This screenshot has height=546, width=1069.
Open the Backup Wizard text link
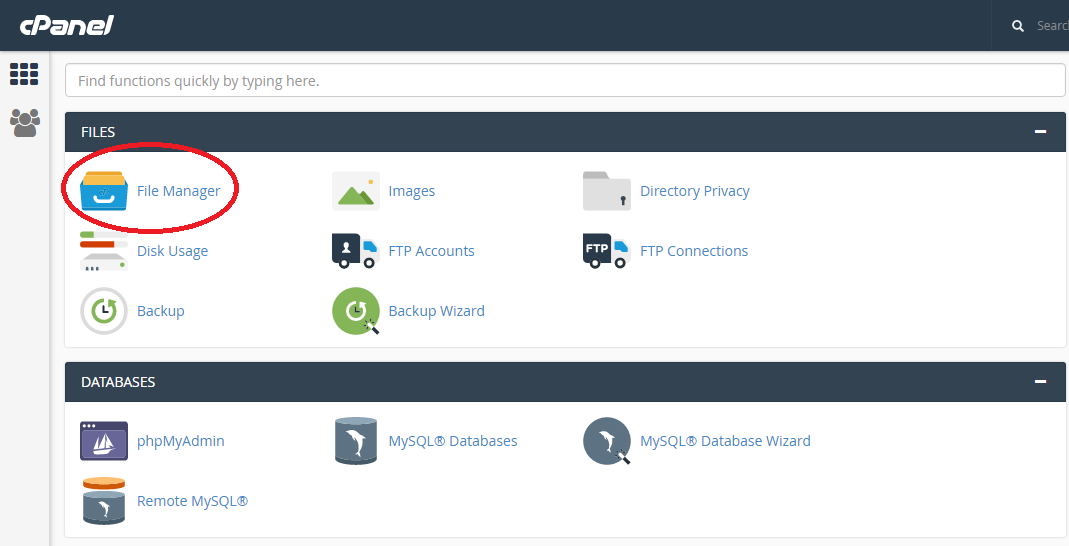(436, 311)
